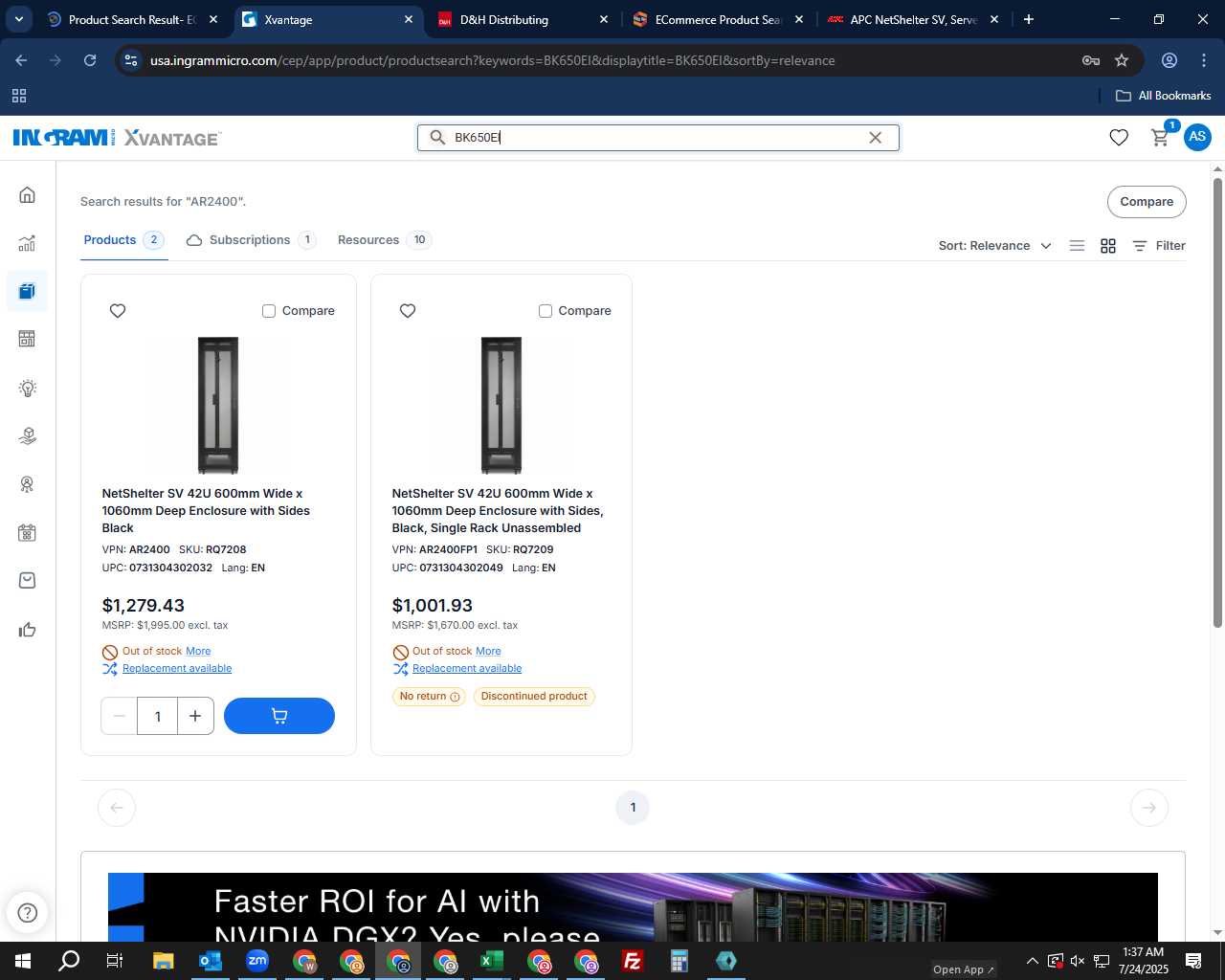The height and width of the screenshot is (980, 1225).
Task: Open the calculator-style sidebar icon
Action: (x=27, y=339)
